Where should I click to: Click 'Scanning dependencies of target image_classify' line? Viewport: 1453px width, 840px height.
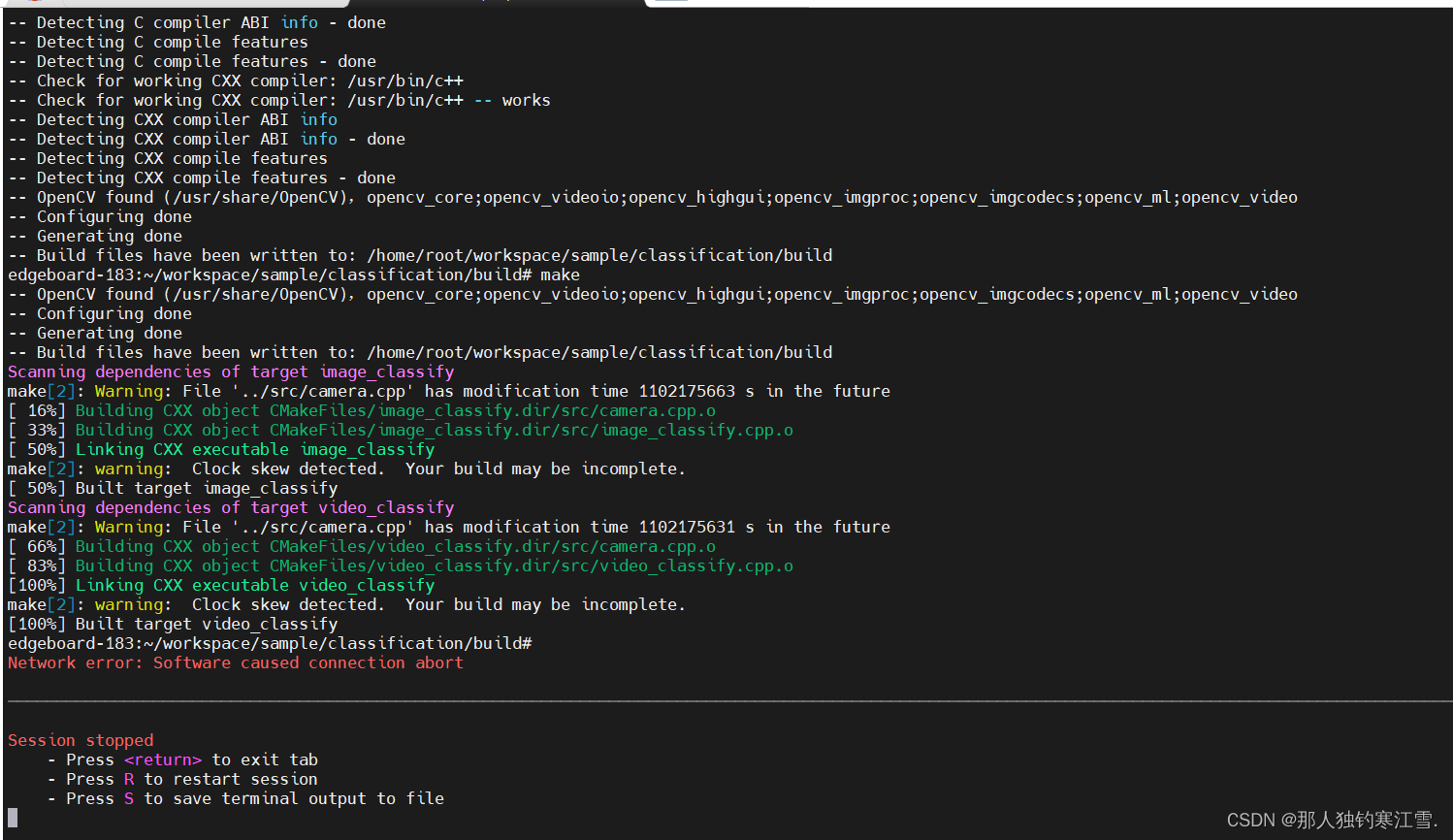tap(231, 372)
